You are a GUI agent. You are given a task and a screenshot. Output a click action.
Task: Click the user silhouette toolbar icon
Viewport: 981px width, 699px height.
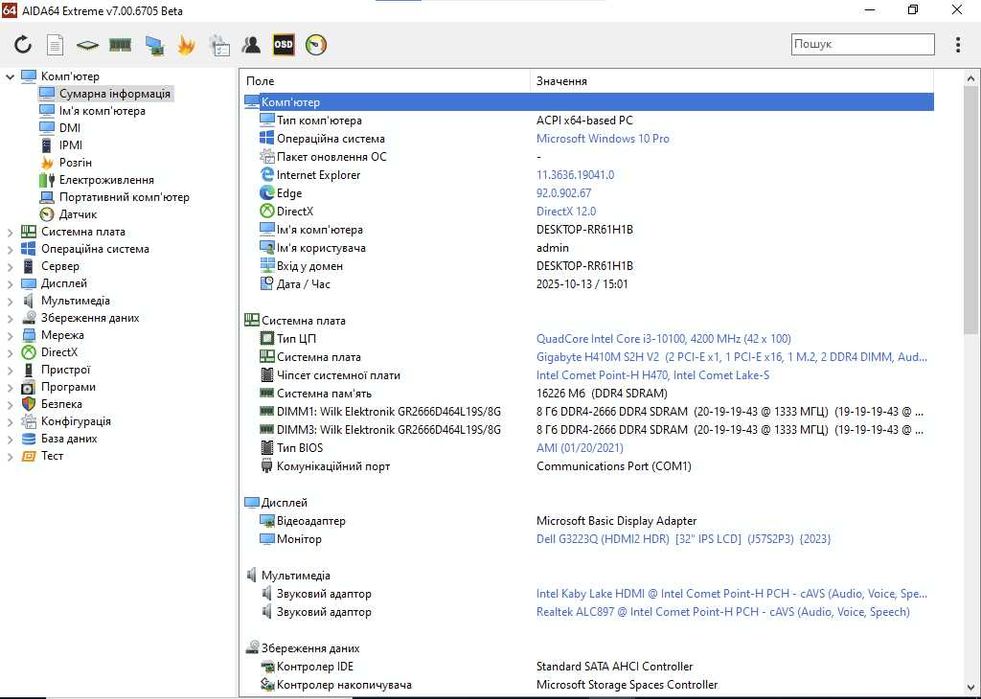tap(251, 44)
